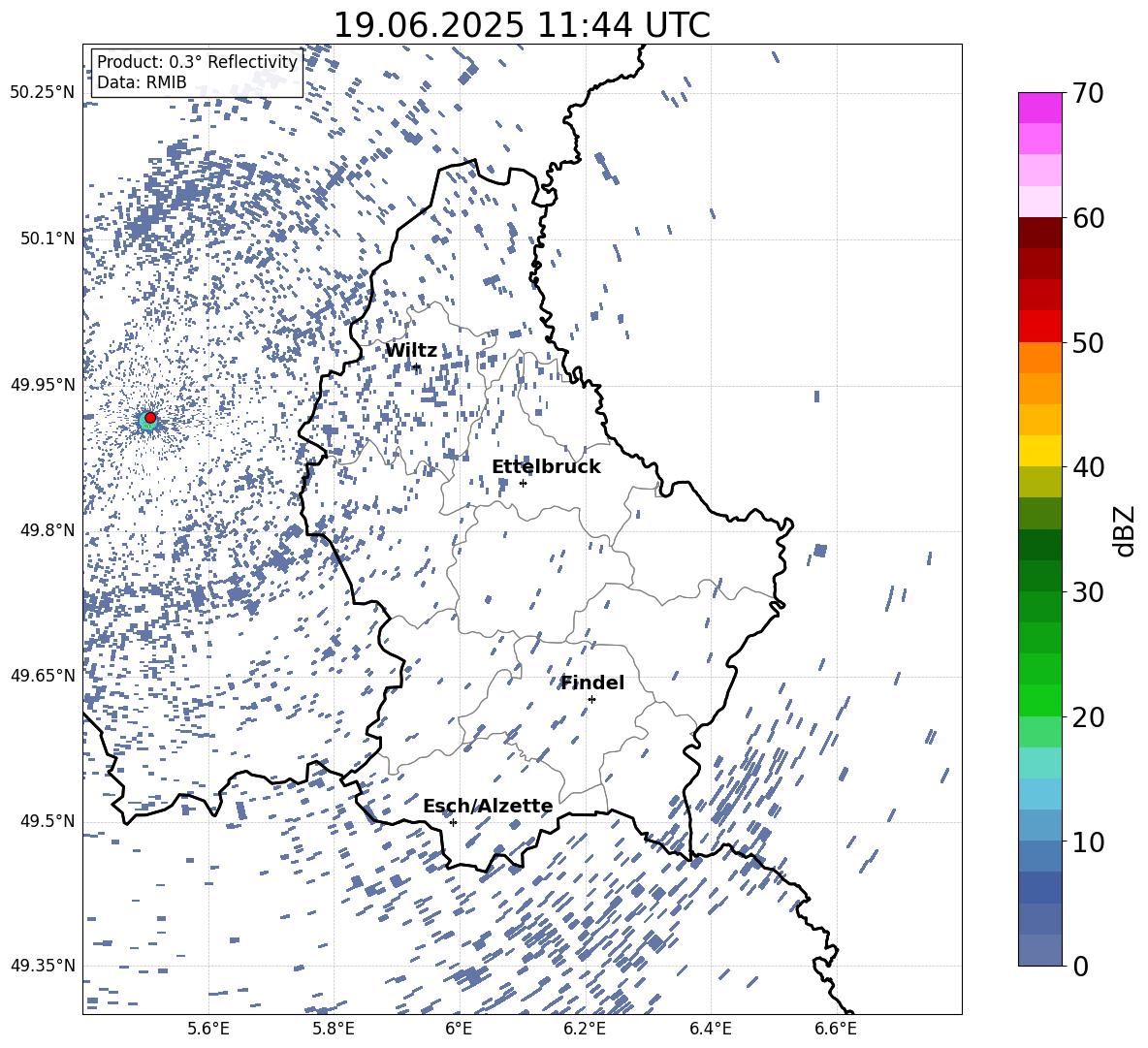Click the 49.8°N latitude label

[x=48, y=530]
